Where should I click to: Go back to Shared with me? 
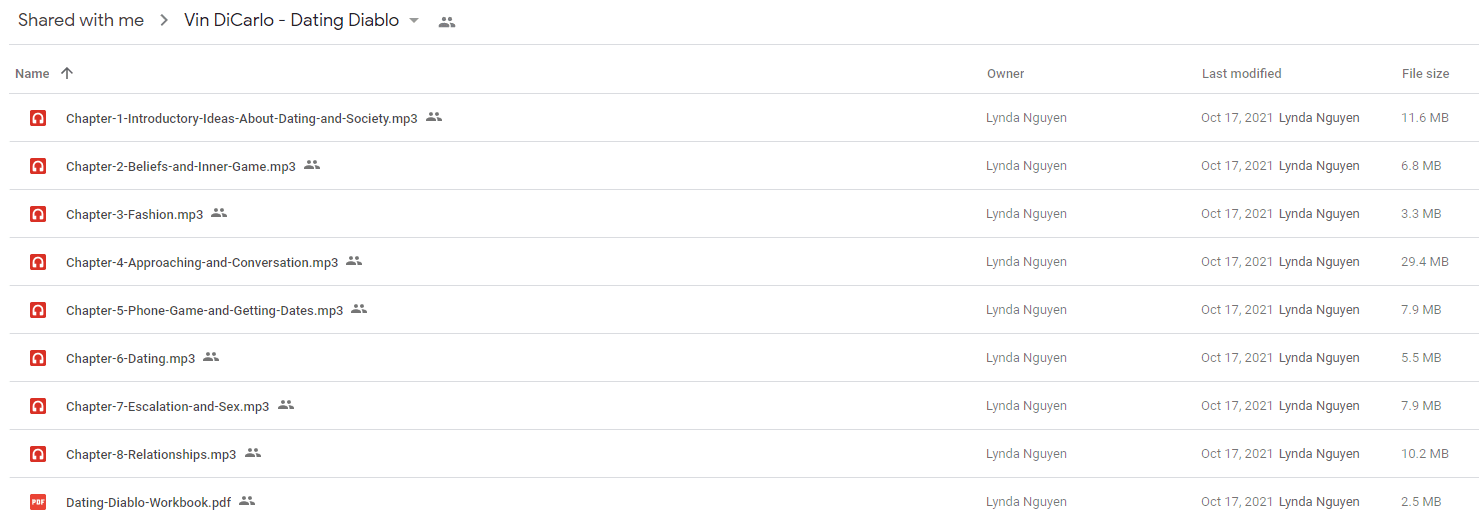[81, 20]
